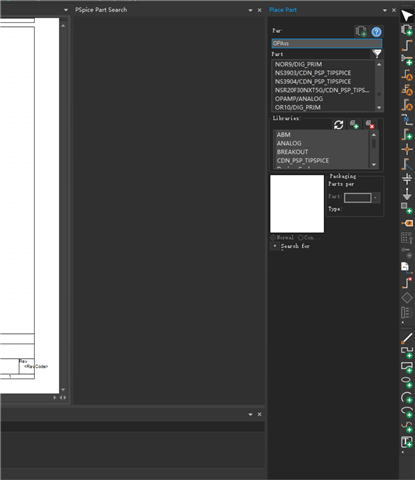The height and width of the screenshot is (480, 415).
Task: Click part list scroll down arrow
Action: point(379,107)
